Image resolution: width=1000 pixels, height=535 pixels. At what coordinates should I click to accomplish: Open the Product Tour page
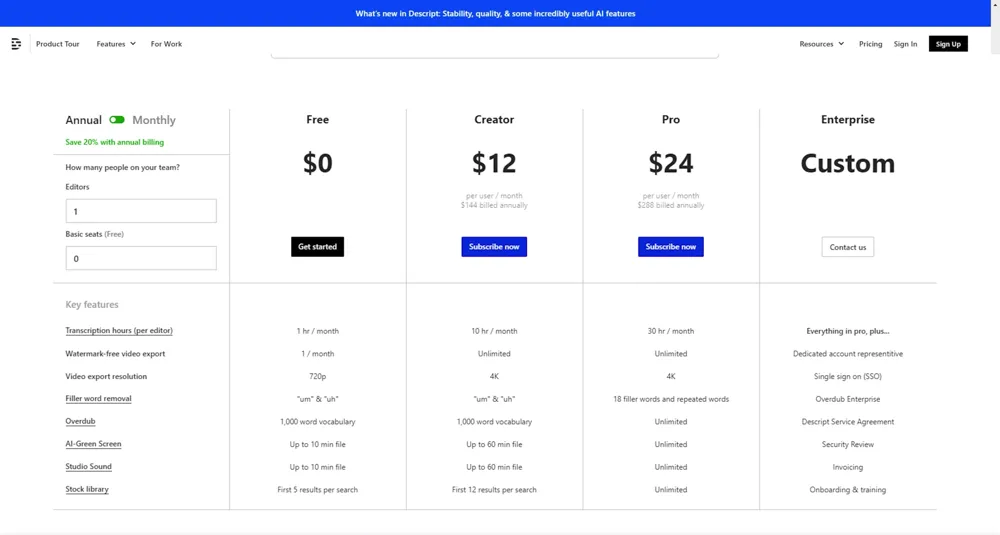(58, 44)
